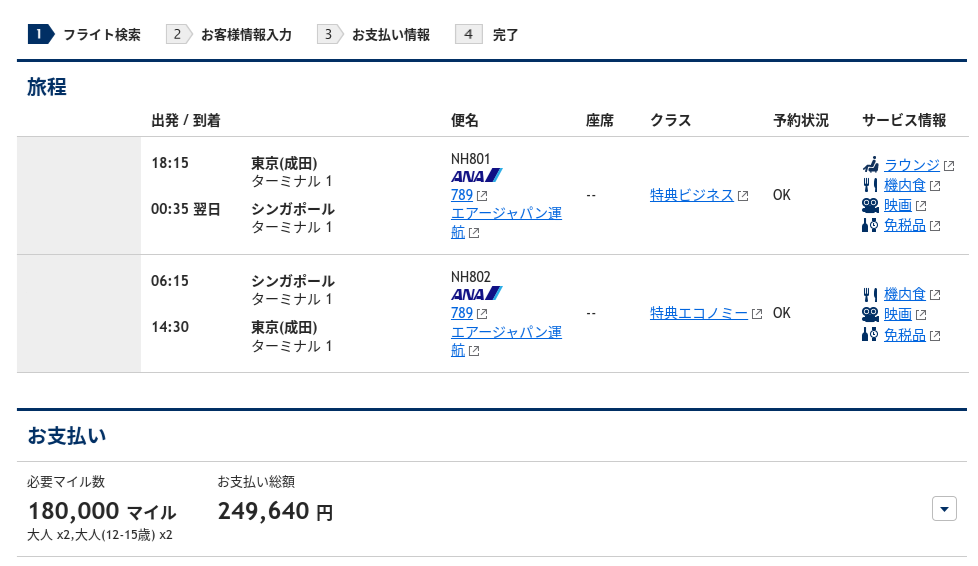This screenshot has height=566, width=978.
Task: Click the movie camera icon for NH802
Action: 871,314
